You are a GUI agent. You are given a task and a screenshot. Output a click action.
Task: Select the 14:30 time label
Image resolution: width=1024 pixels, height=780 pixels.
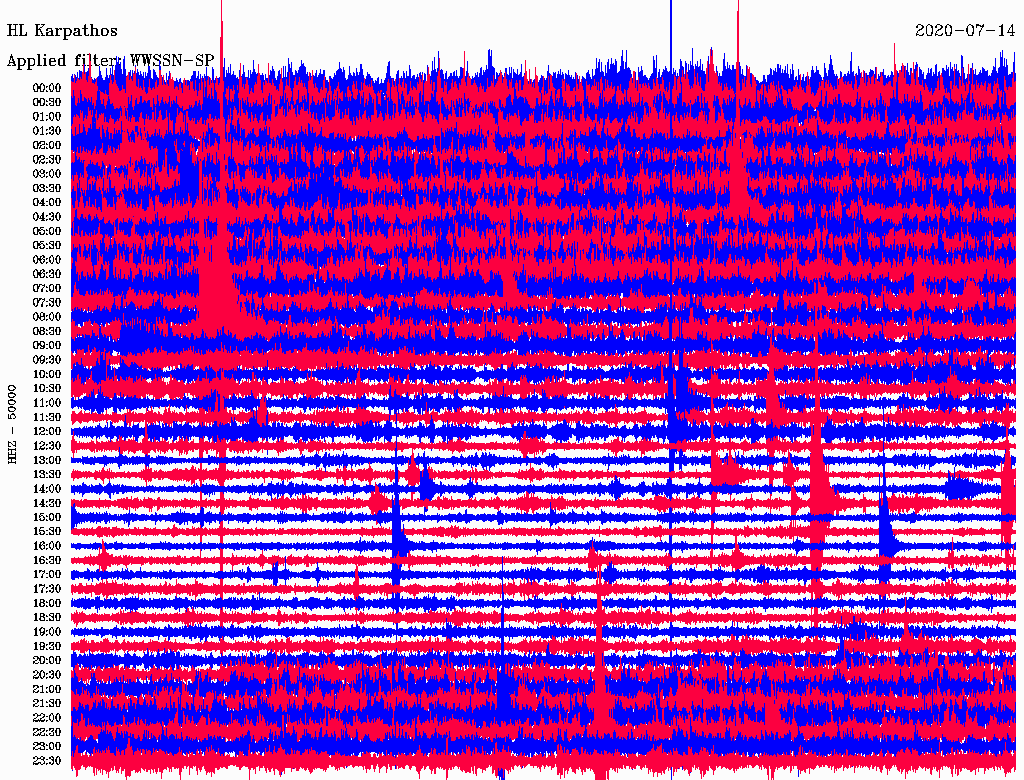pyautogui.click(x=47, y=504)
